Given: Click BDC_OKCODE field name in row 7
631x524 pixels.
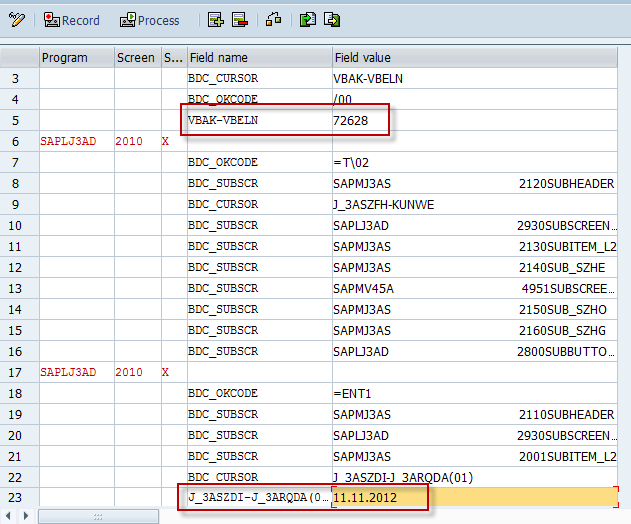Looking at the screenshot, I should point(223,162).
